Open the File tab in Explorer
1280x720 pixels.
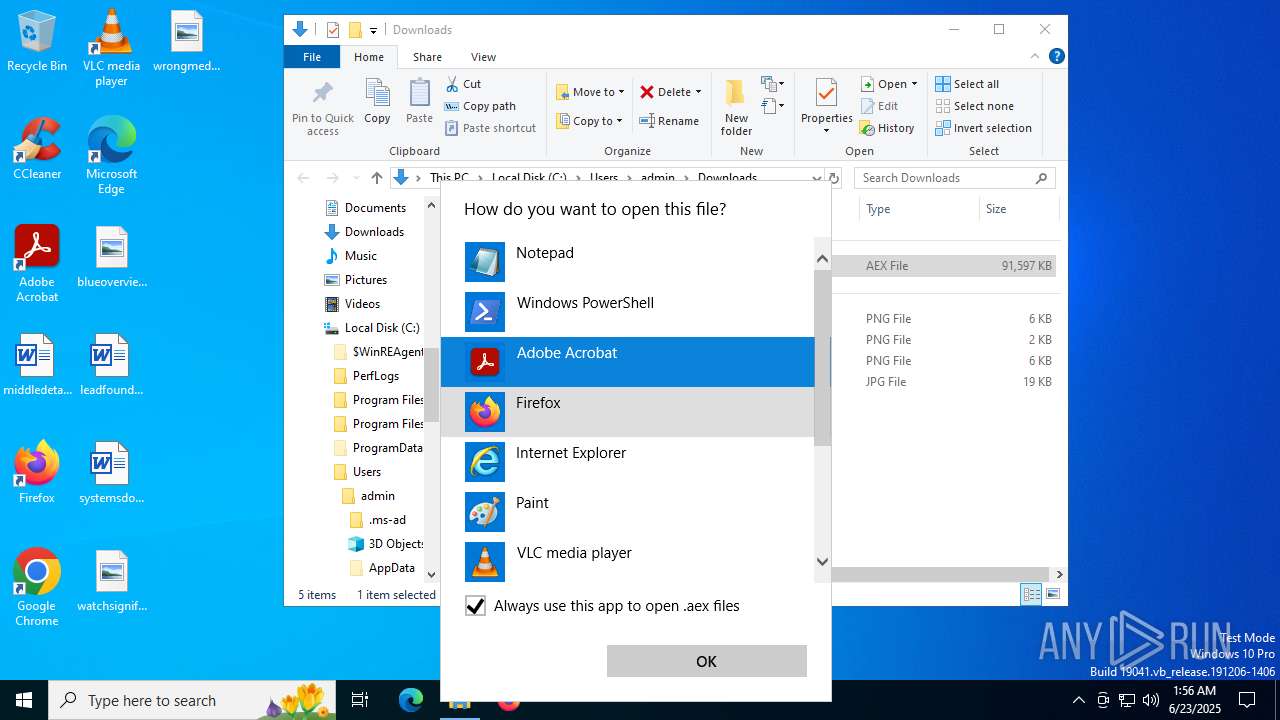312,57
